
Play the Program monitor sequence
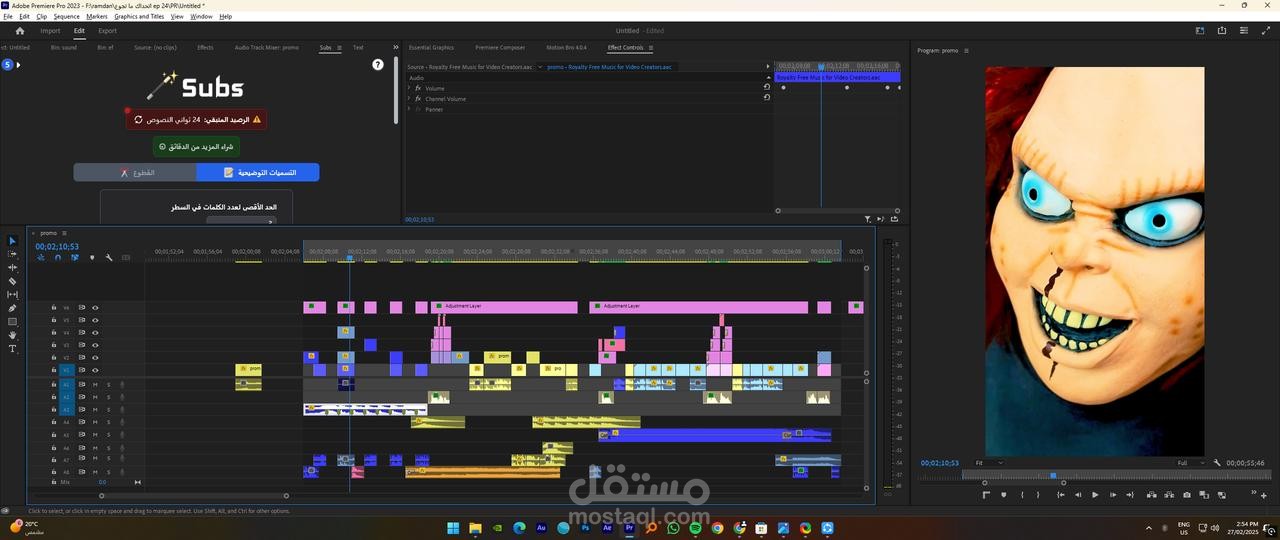tap(1095, 495)
